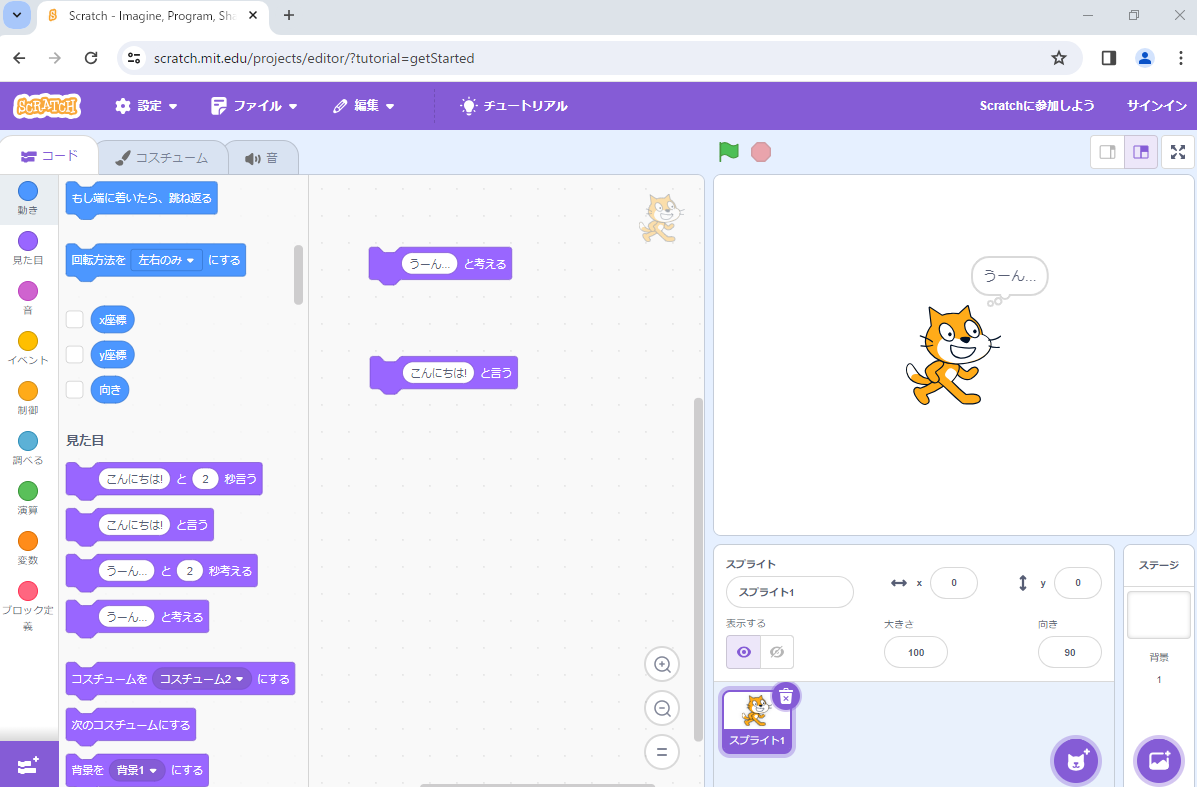The height and width of the screenshot is (787, 1197).
Task: Select the 音 sound category circle
Action: [28, 291]
